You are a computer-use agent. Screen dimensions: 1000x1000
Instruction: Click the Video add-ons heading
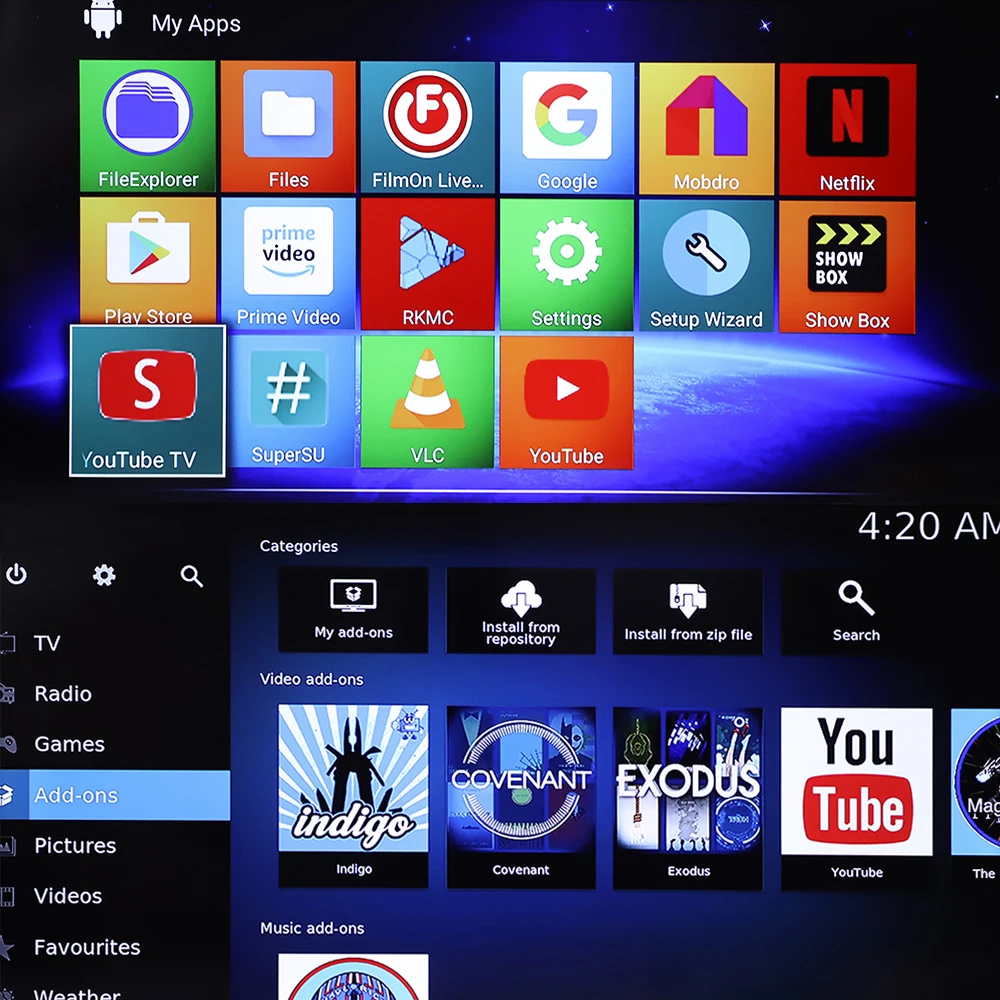click(x=312, y=679)
